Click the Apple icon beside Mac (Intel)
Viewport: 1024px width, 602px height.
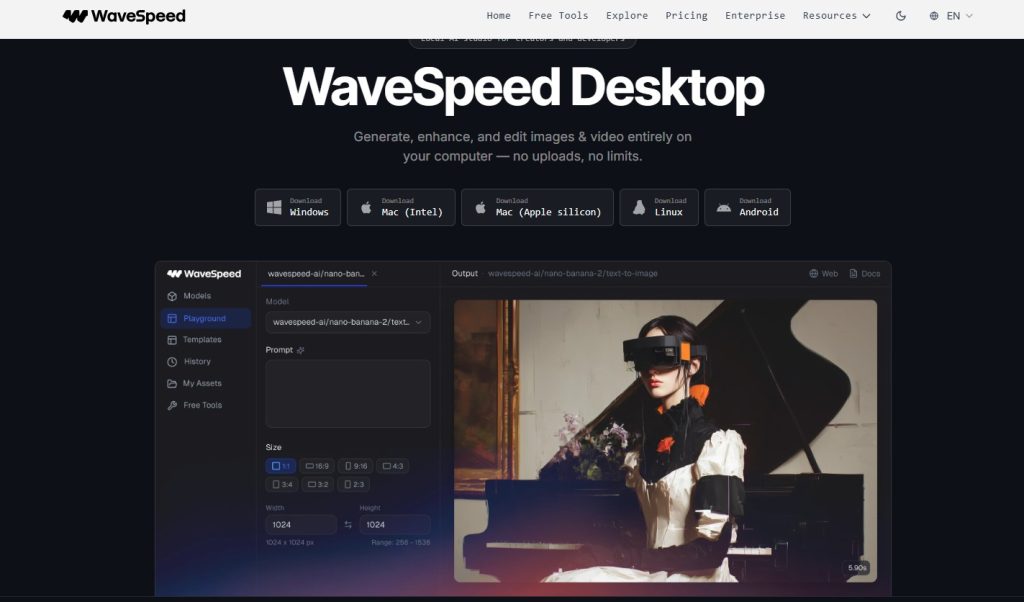click(x=366, y=208)
